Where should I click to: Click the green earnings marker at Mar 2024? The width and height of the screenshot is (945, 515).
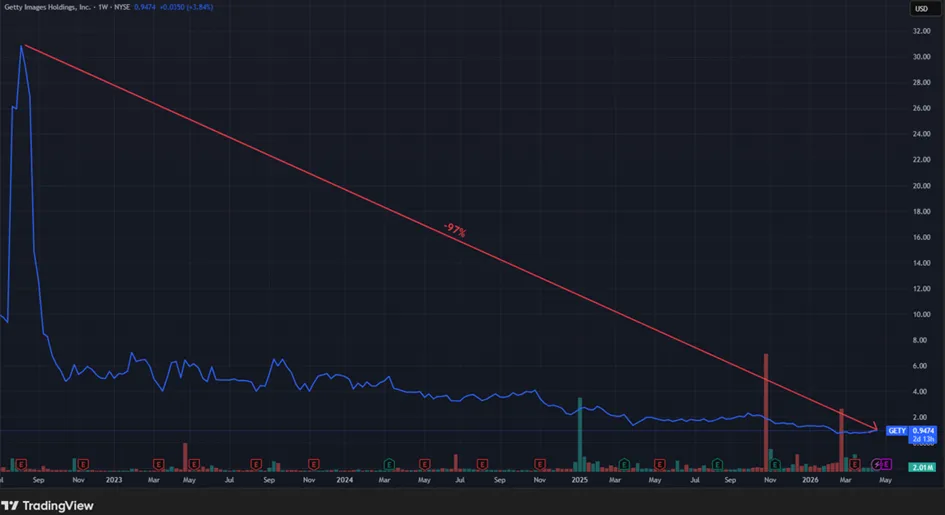coord(389,464)
